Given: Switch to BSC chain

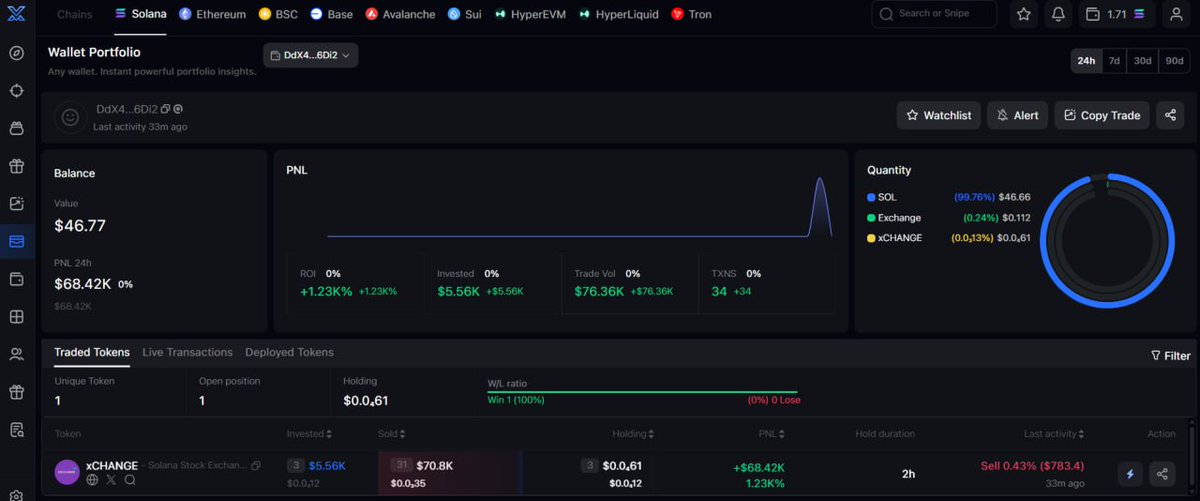Looking at the screenshot, I should [x=278, y=14].
